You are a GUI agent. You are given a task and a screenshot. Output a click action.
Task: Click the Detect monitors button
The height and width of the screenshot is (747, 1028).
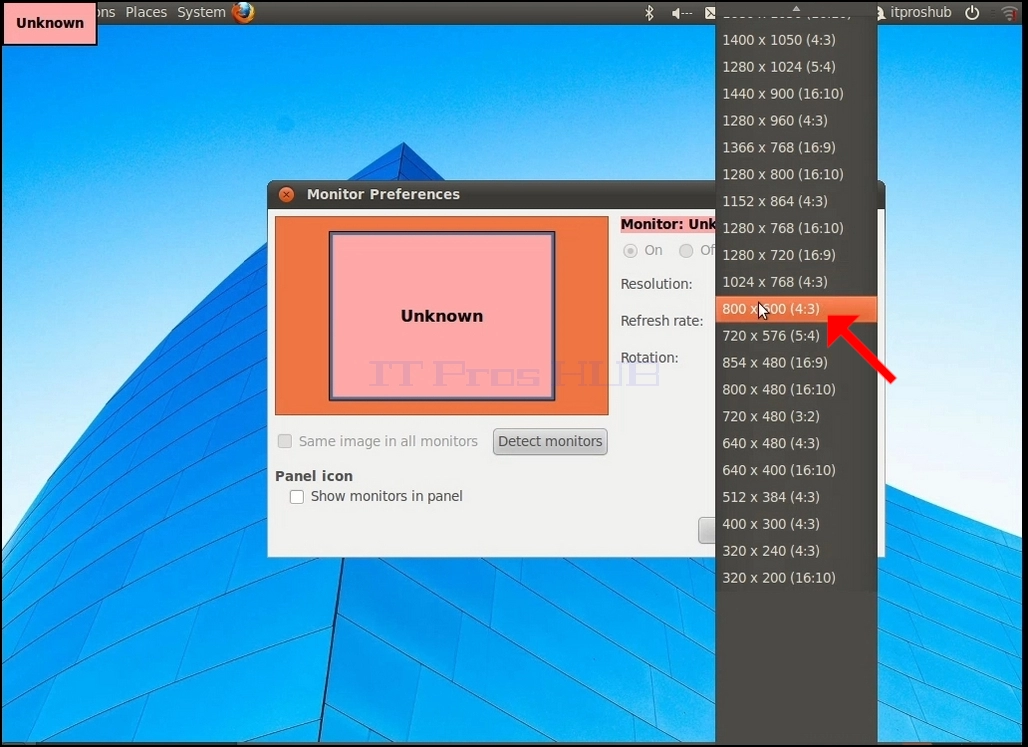tap(550, 441)
